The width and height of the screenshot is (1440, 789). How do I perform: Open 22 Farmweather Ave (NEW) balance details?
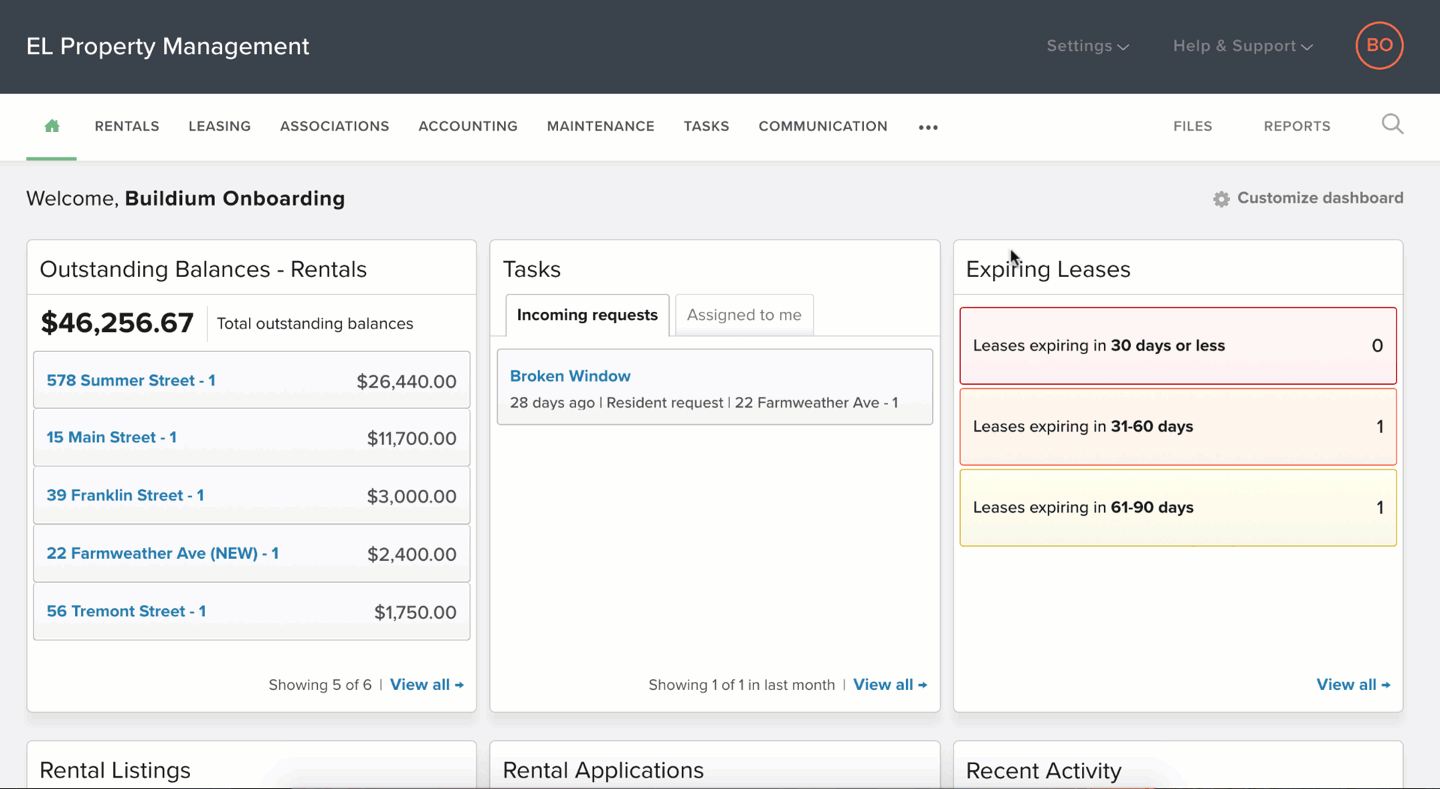163,553
